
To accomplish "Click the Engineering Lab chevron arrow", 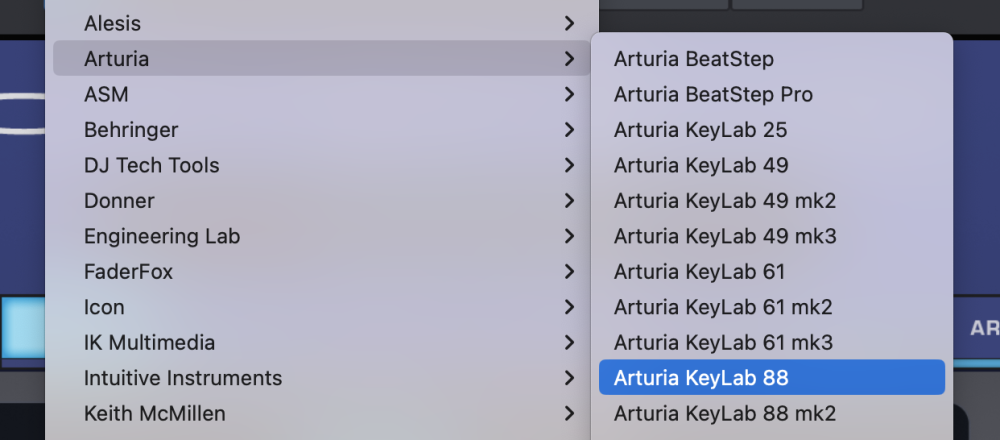I will [x=569, y=237].
